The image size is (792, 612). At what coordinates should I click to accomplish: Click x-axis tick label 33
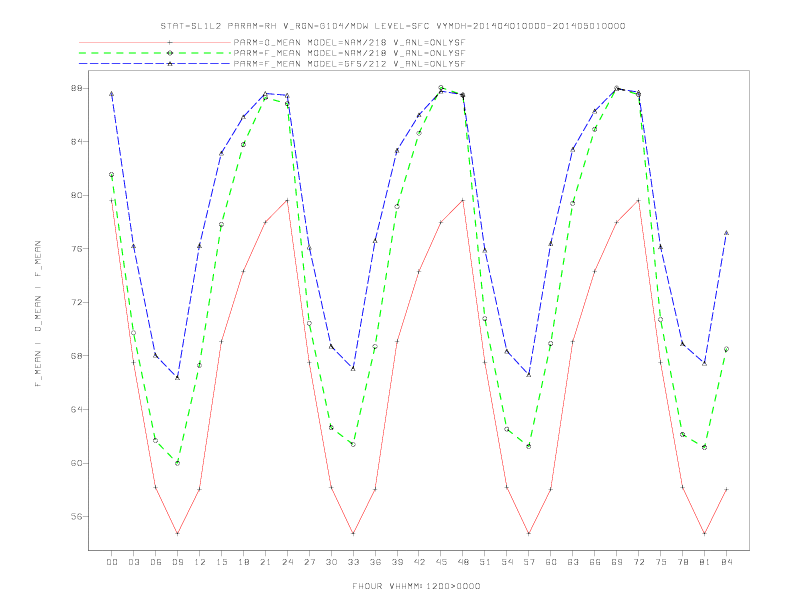pos(353,562)
